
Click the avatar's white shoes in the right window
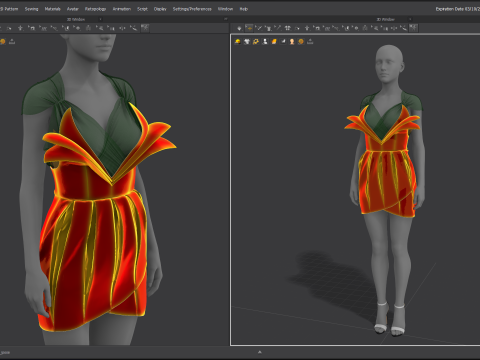point(389,319)
